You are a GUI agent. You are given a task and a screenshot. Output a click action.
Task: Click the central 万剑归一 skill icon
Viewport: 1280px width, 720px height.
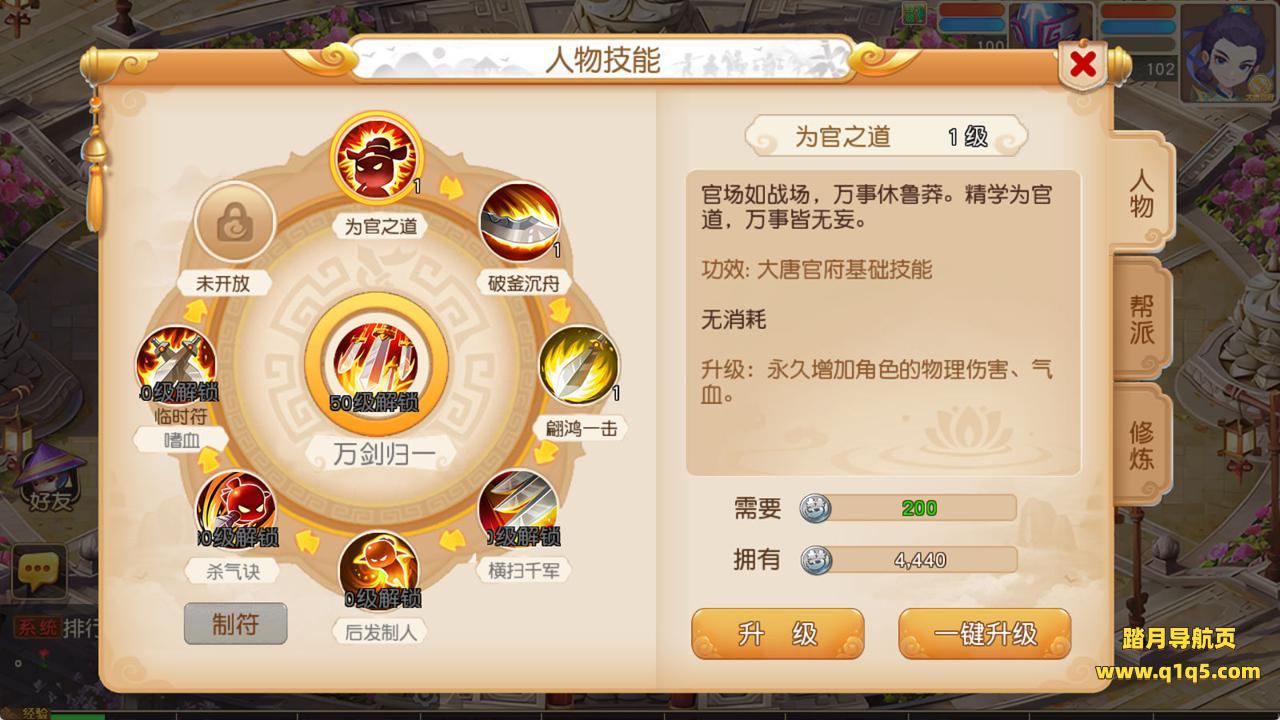pyautogui.click(x=376, y=364)
